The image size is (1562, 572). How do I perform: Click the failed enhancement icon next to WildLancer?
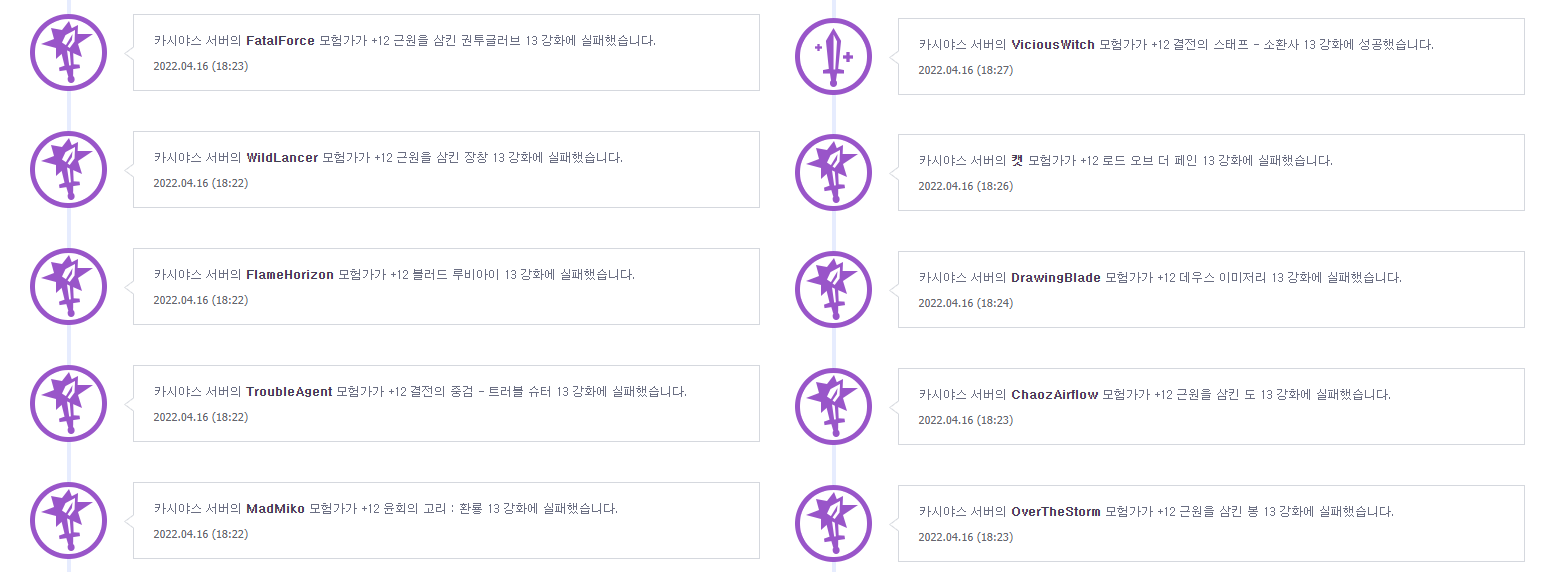click(x=68, y=170)
